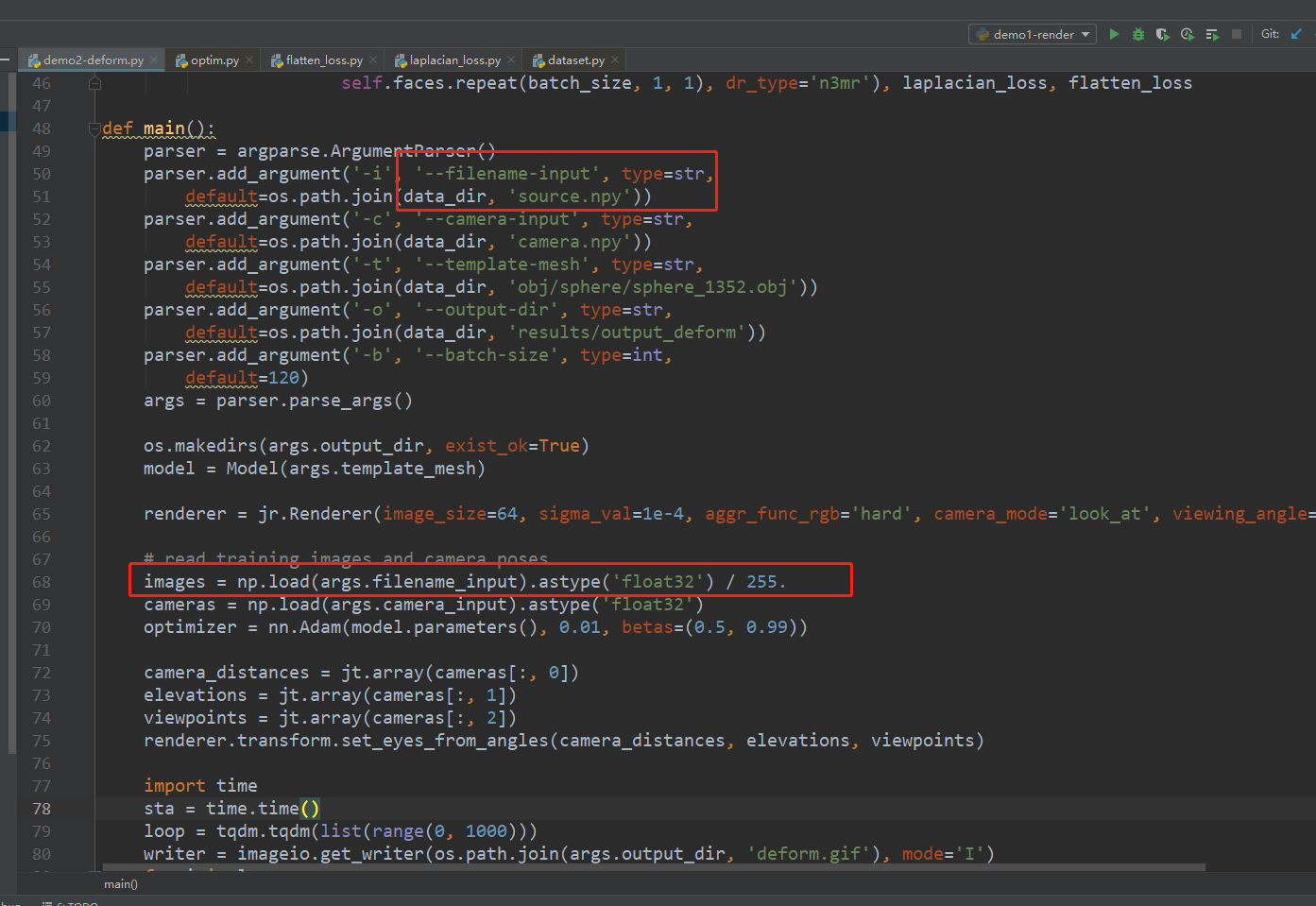Close the demo2-deform.py tab
The height and width of the screenshot is (906, 1316).
coord(154,60)
